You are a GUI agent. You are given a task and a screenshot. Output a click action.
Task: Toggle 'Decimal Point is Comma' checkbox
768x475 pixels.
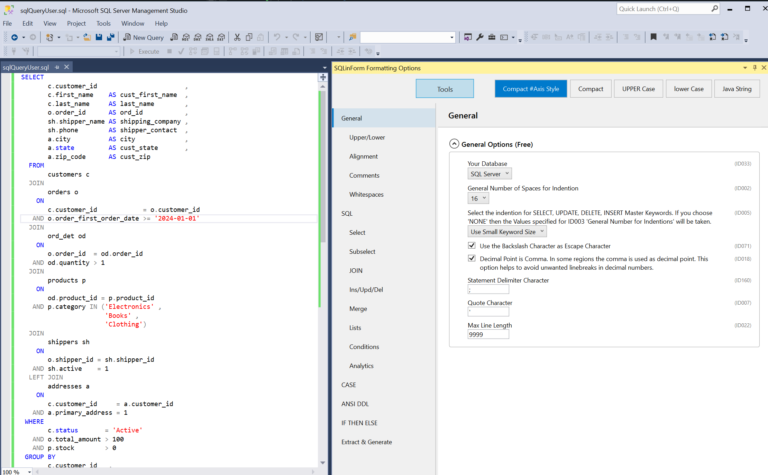[x=472, y=259]
